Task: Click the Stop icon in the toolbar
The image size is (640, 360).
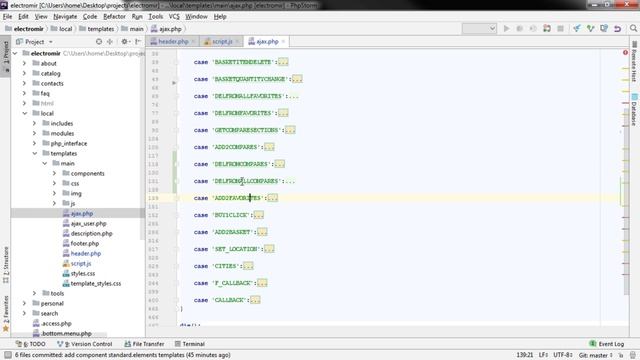Action: point(560,29)
